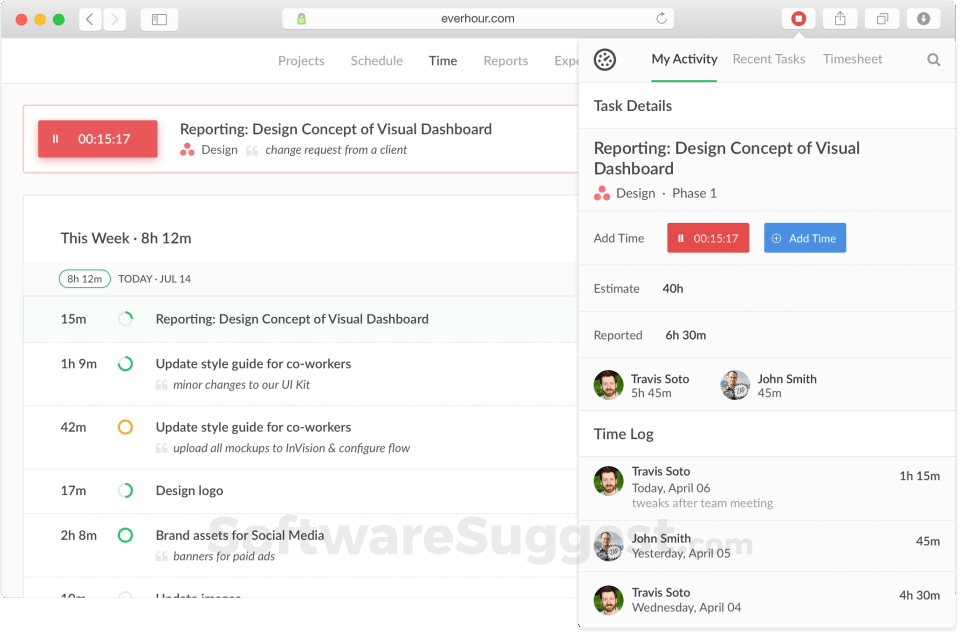
Task: Click Travis Soto's avatar on Today, April 06 log
Action: [x=609, y=480]
